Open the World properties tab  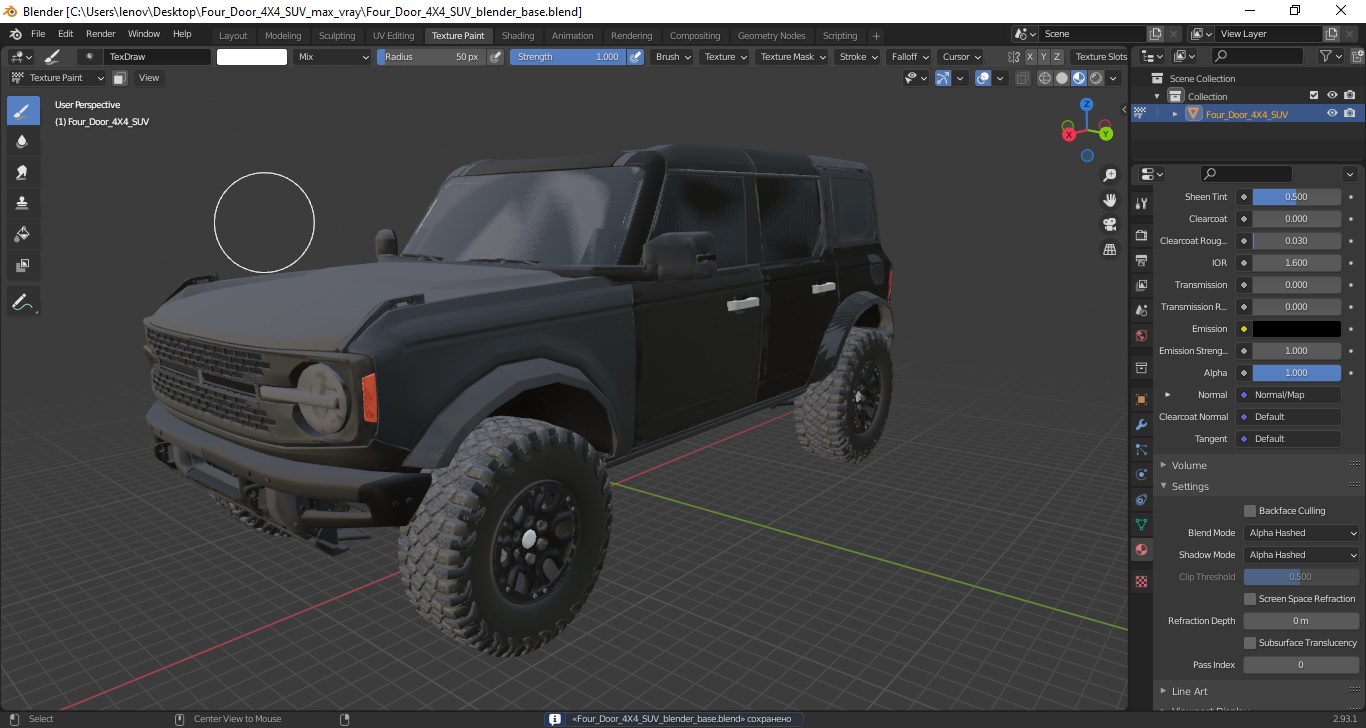1141,335
